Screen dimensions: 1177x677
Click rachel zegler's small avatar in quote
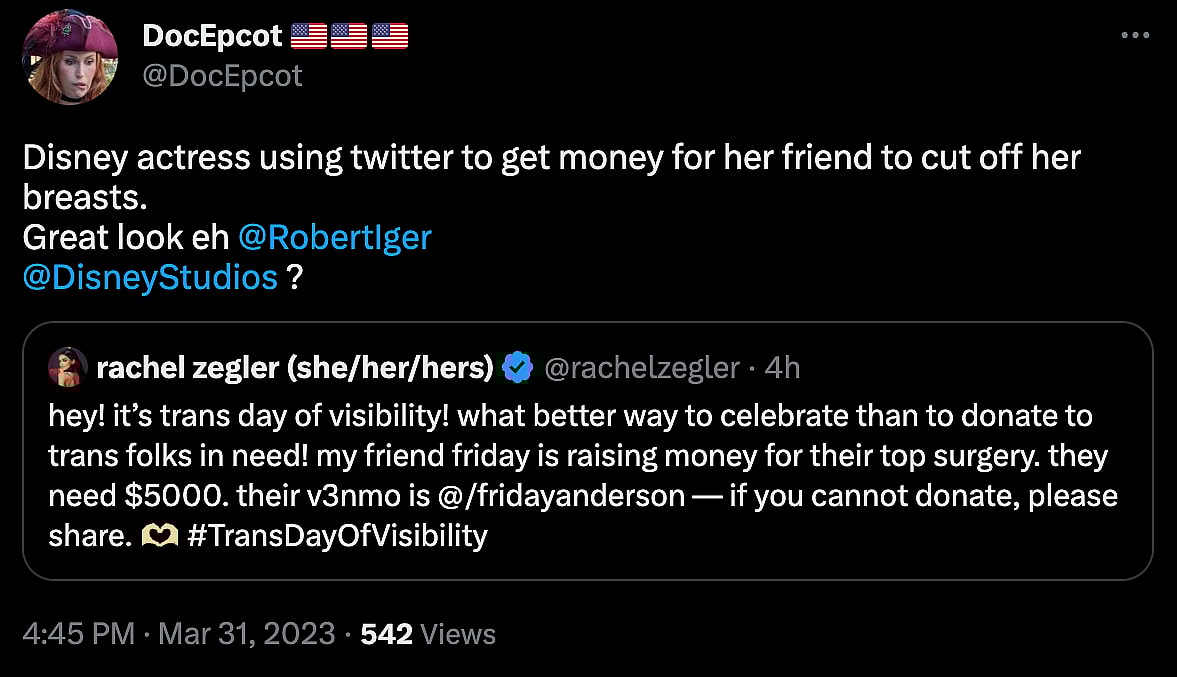point(66,369)
